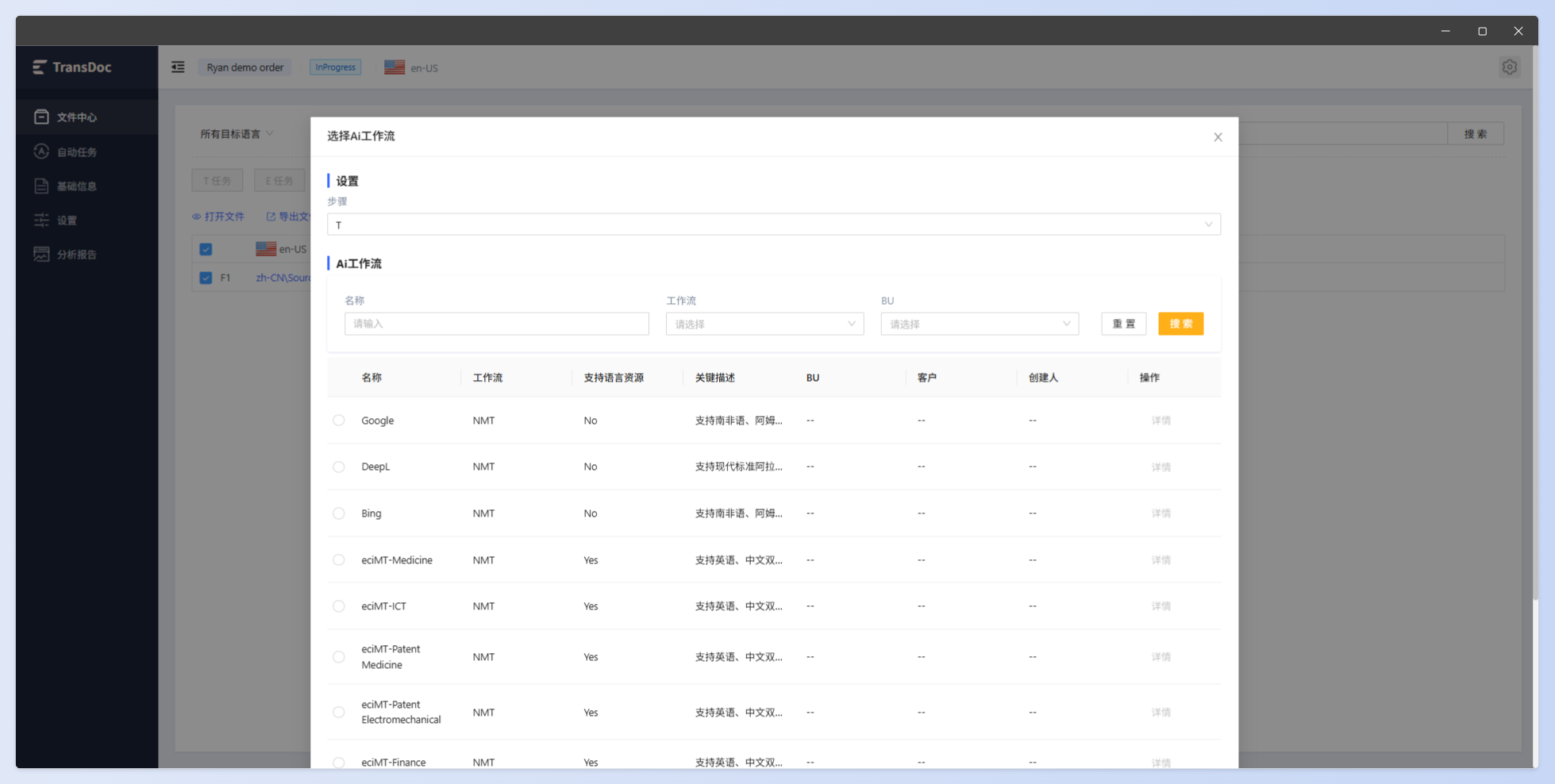Click the 打开文件 link
Viewport: 1555px width, 784px height.
tap(218, 217)
